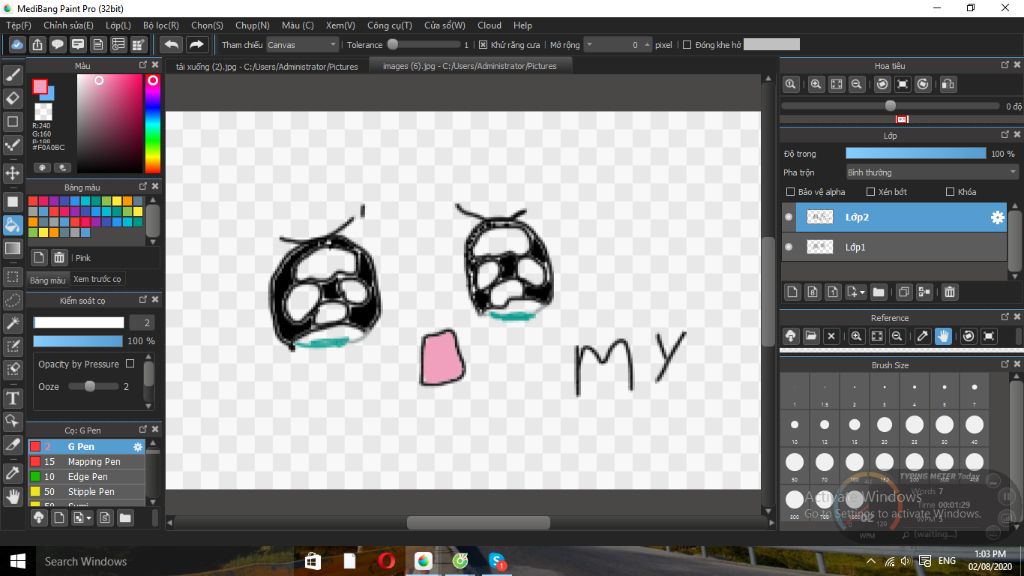Select the Move tool with four arrows
The image size is (1024, 576).
click(12, 173)
